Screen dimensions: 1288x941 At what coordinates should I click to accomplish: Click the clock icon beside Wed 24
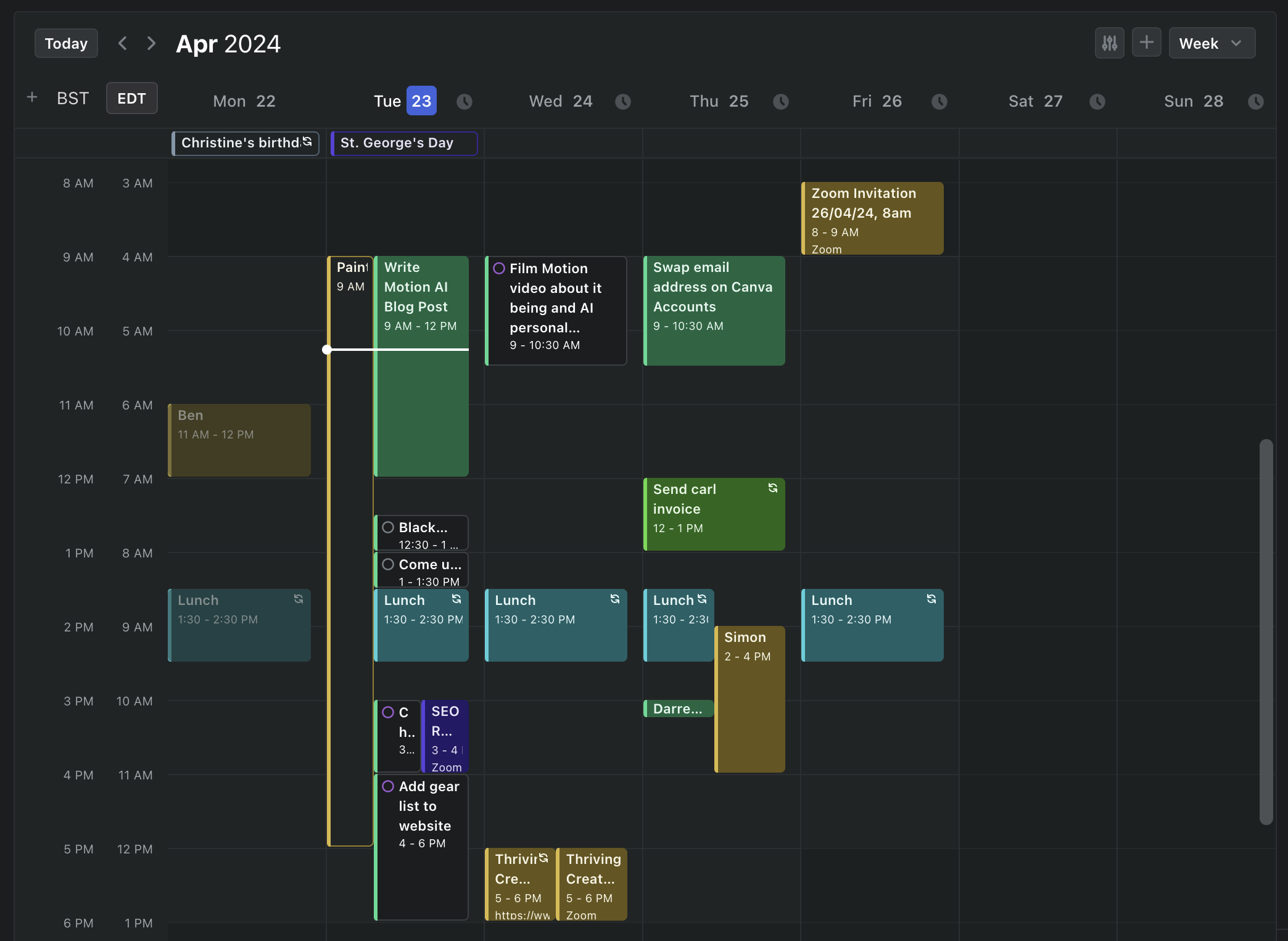pos(623,101)
